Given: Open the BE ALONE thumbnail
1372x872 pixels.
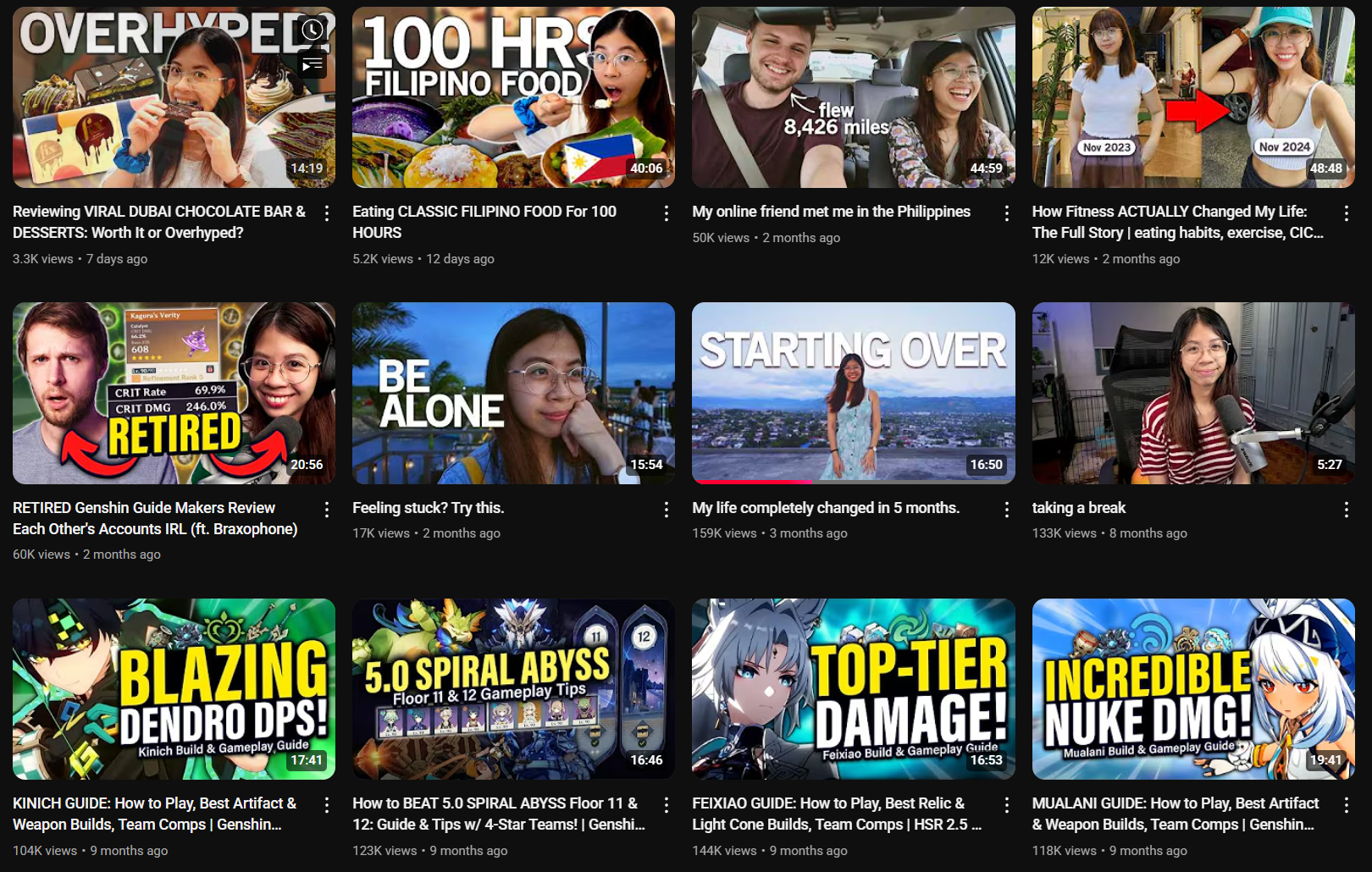Looking at the screenshot, I should pos(513,393).
